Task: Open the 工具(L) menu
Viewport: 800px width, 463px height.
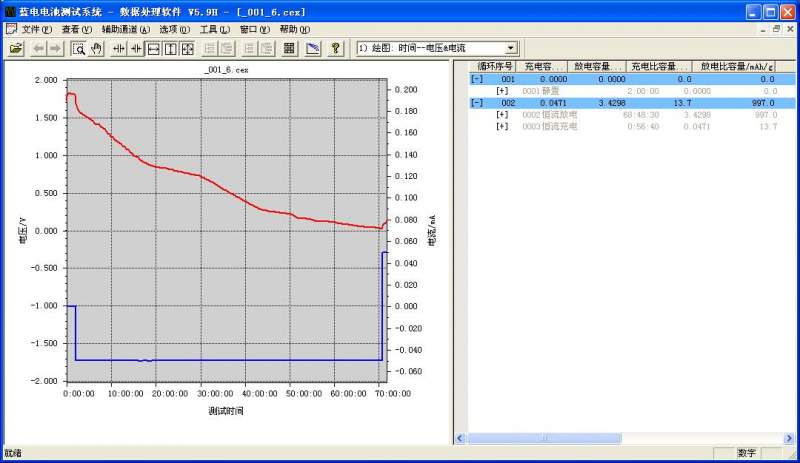Action: click(x=216, y=29)
